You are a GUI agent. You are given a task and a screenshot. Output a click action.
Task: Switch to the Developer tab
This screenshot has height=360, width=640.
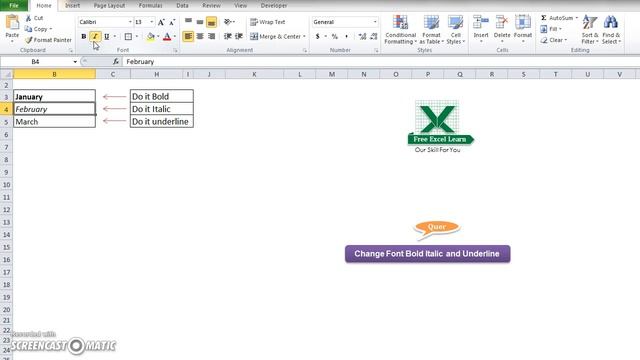click(x=274, y=6)
